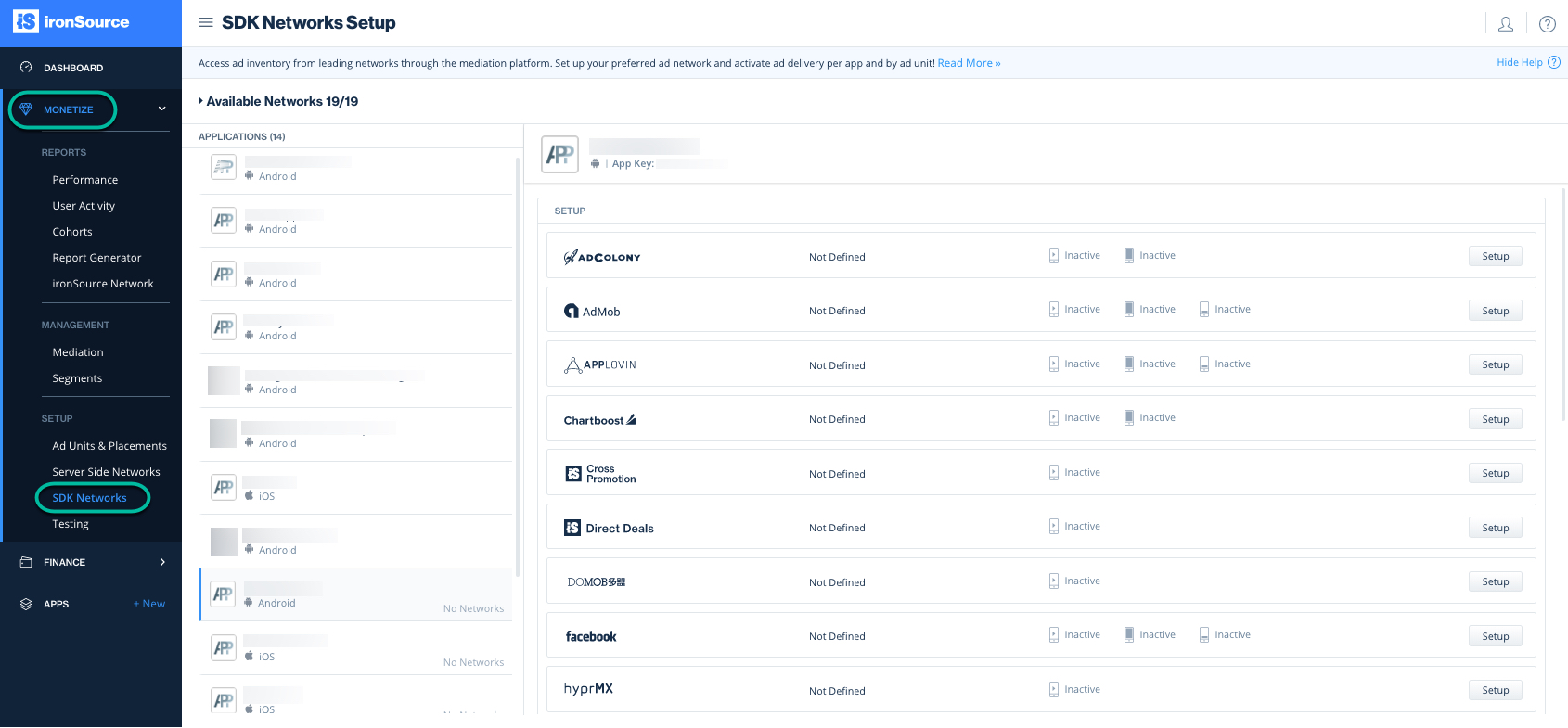Toggle the hamburger menu icon beside the title
The height and width of the screenshot is (728, 1568).
206,22
